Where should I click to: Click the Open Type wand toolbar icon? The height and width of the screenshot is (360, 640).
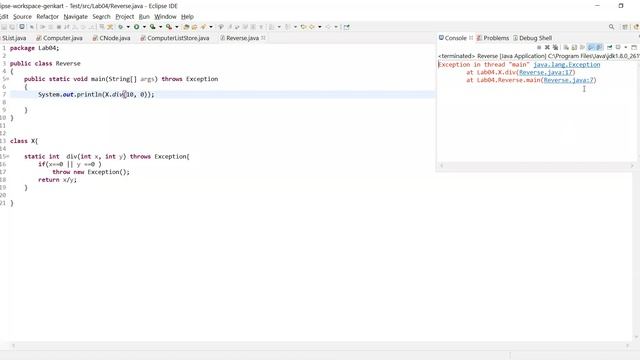point(203,27)
